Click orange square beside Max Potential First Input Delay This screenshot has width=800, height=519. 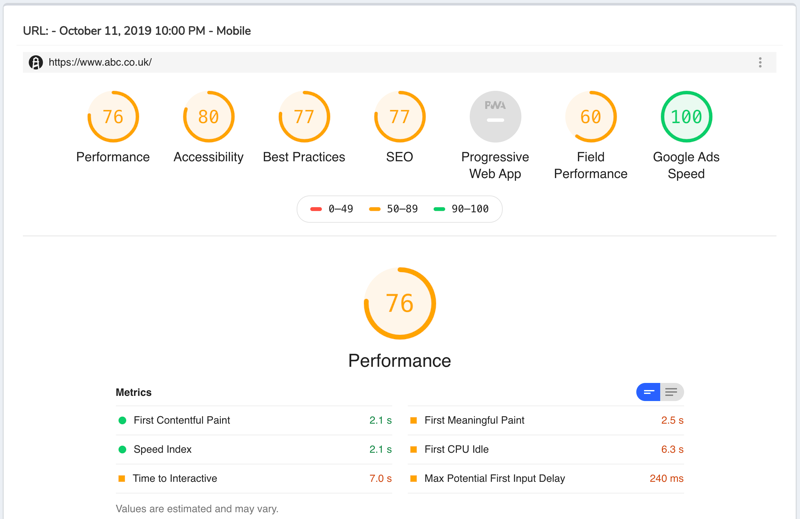point(414,479)
